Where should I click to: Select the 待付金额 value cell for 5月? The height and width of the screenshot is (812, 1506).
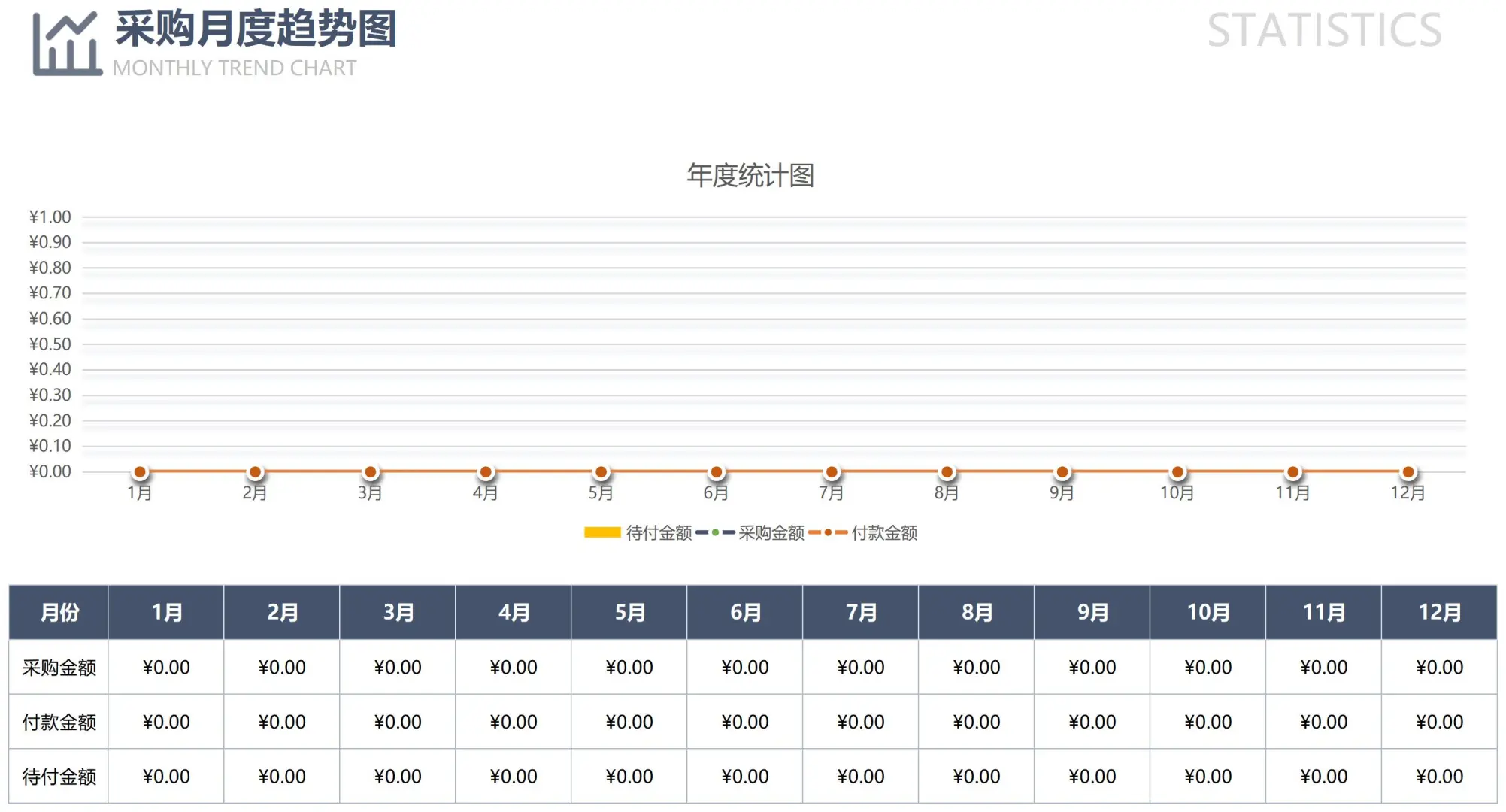point(629,775)
